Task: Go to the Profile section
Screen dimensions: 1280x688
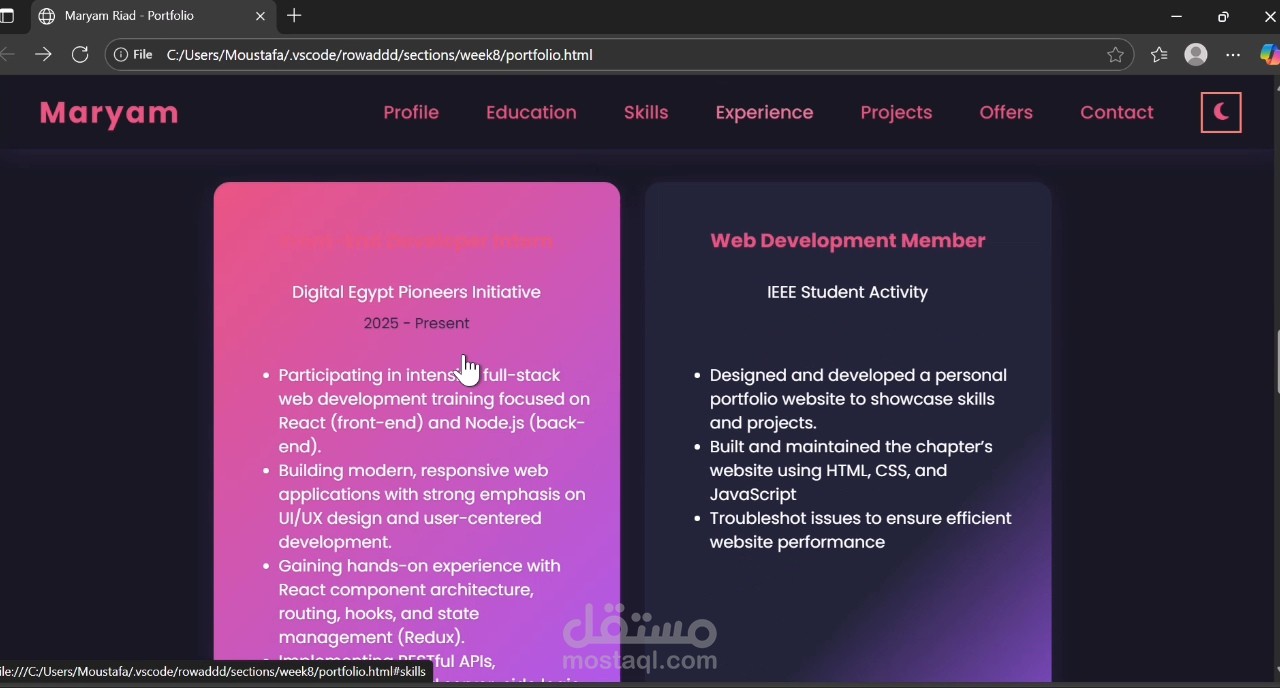Action: click(x=411, y=113)
